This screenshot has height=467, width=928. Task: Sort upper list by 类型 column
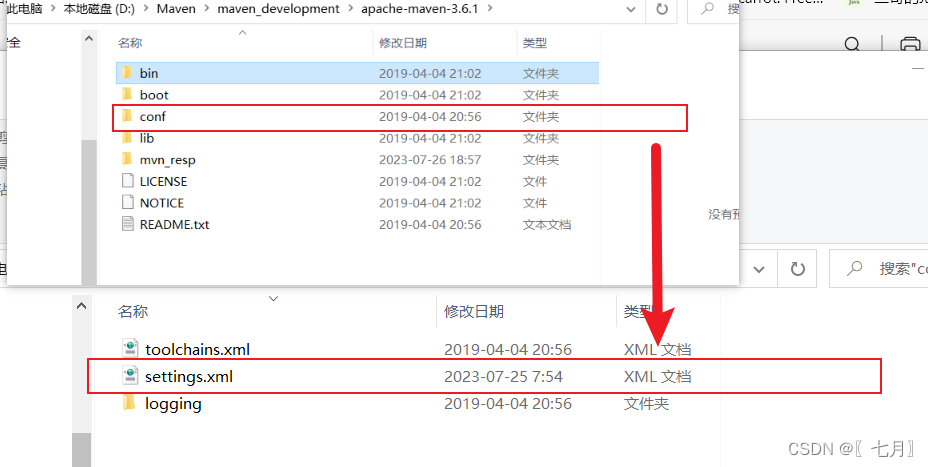point(534,43)
